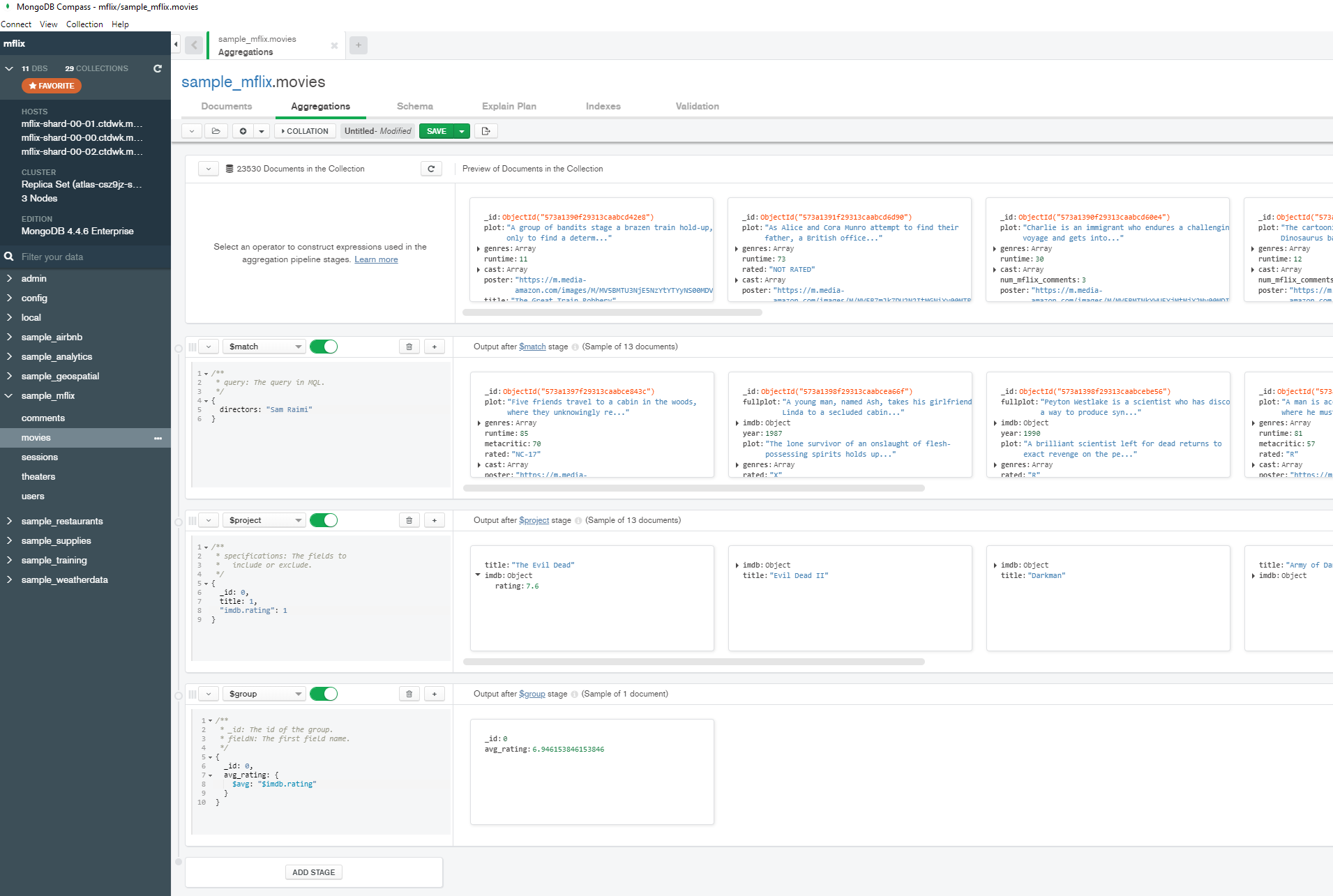Expand the sample_airbnb database
The height and width of the screenshot is (896, 1333).
9,337
